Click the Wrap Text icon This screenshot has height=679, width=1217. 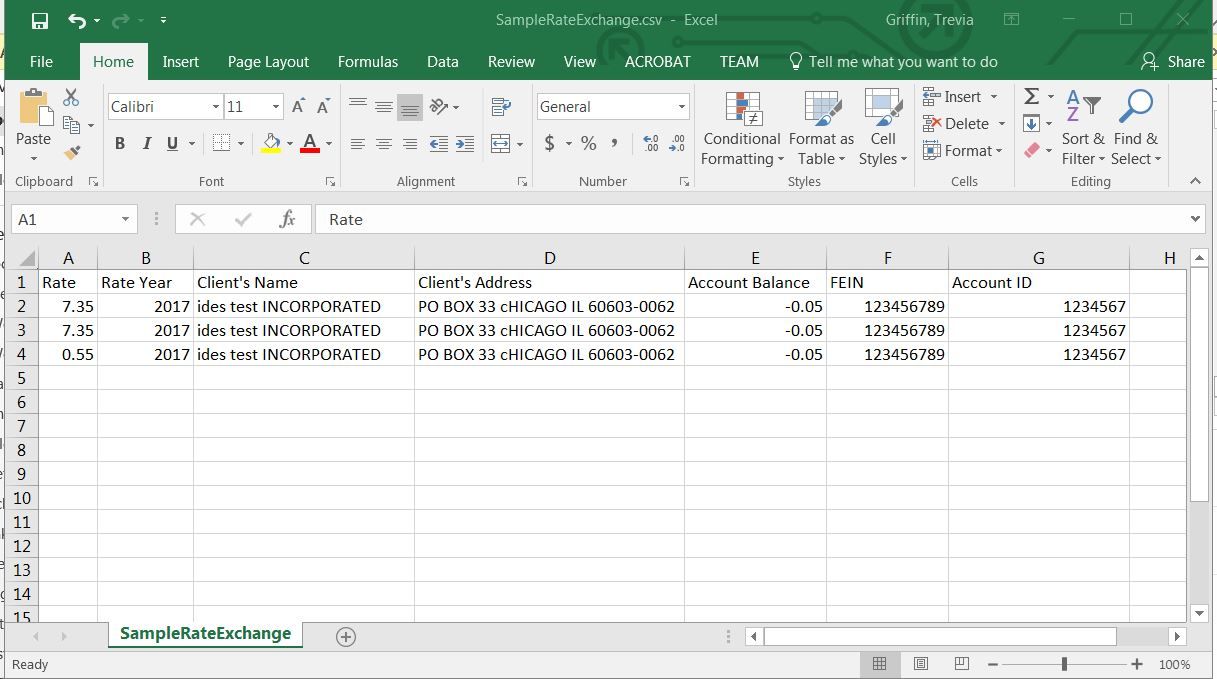click(502, 107)
